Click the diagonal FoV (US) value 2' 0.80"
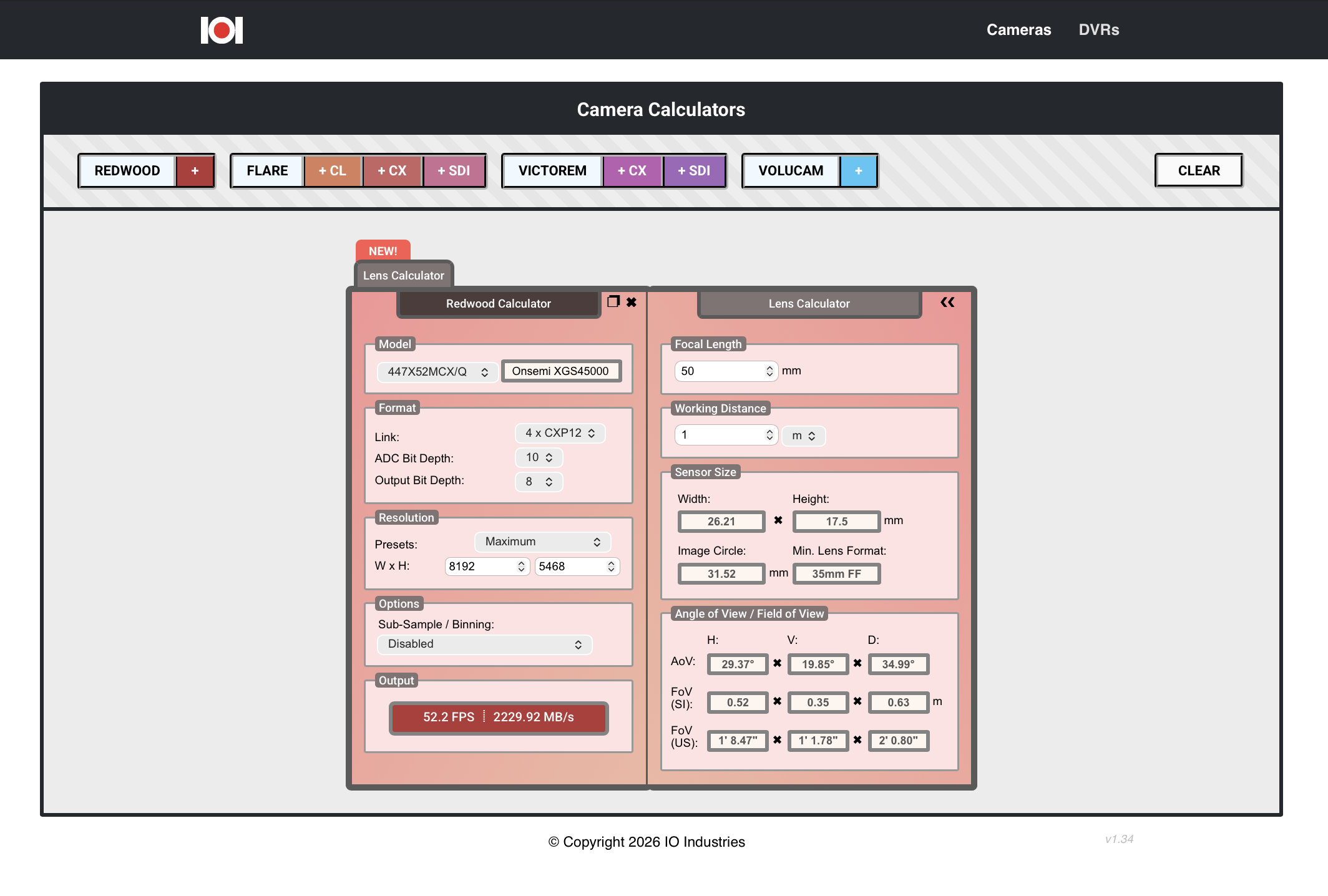Image resolution: width=1328 pixels, height=896 pixels. coord(899,741)
